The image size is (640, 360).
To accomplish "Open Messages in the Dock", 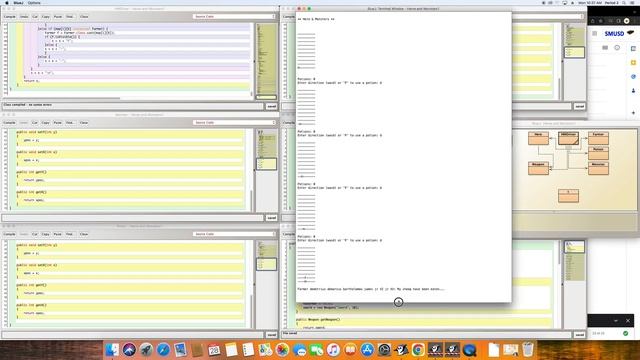I will click(x=299, y=350).
